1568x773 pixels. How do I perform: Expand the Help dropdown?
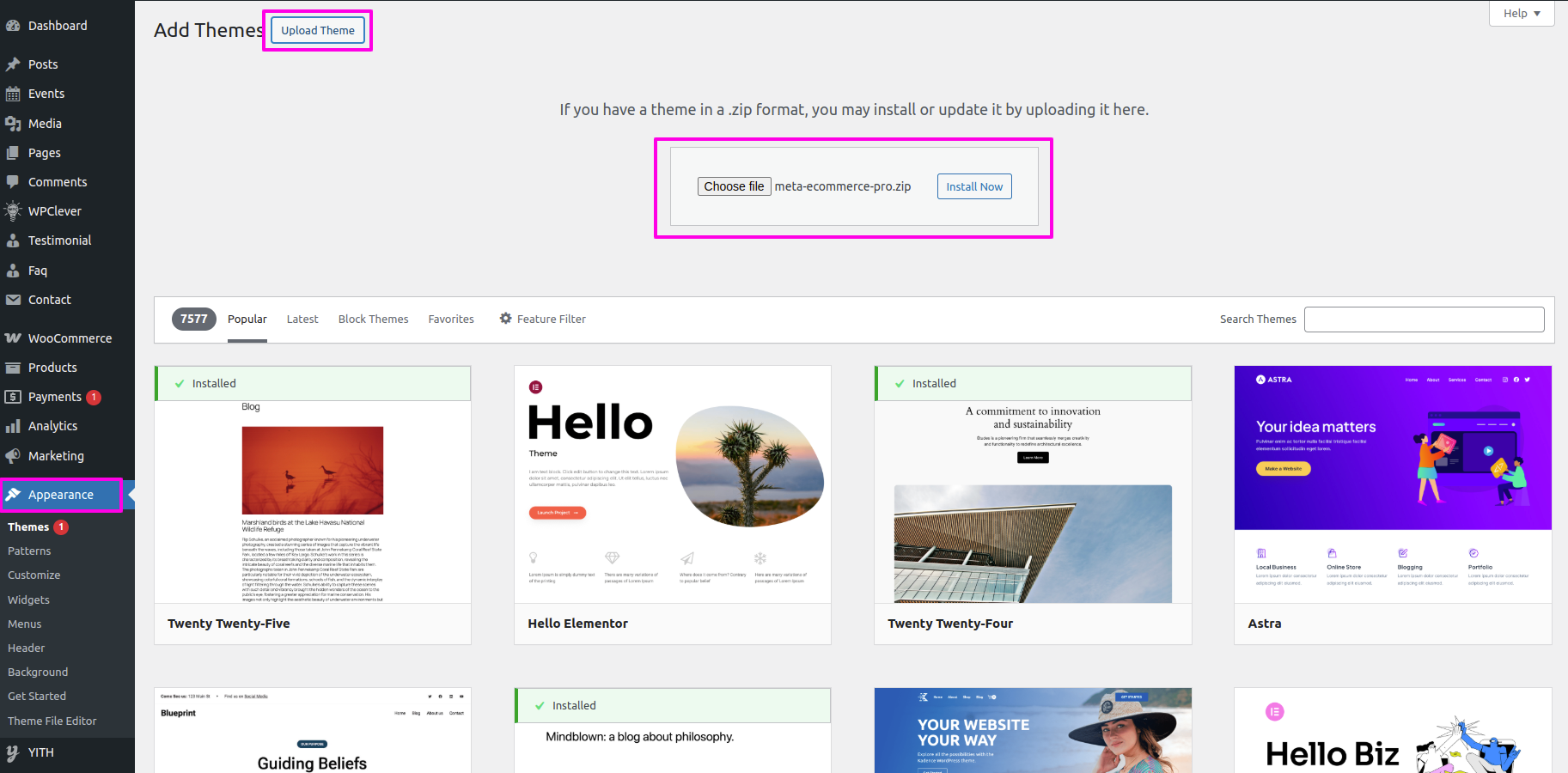pyautogui.click(x=1521, y=13)
